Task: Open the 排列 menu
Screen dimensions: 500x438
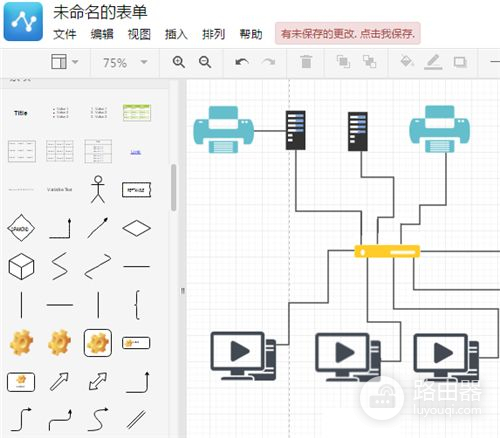Action: (214, 34)
